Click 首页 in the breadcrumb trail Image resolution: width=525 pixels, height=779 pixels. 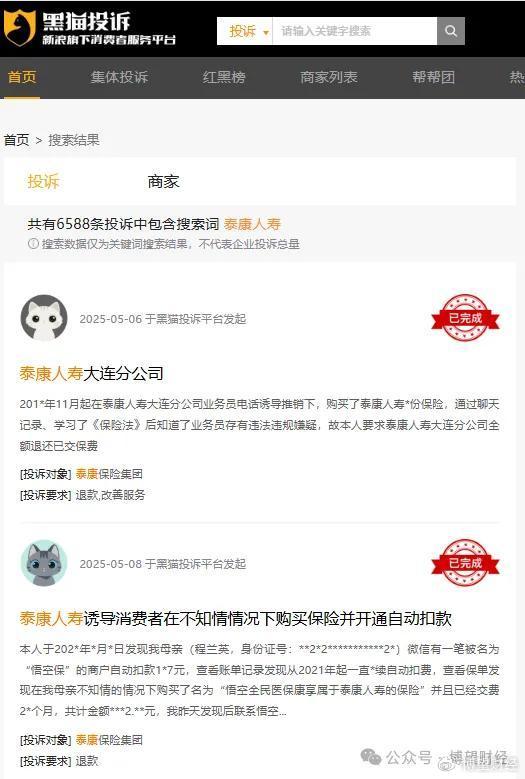[16, 140]
